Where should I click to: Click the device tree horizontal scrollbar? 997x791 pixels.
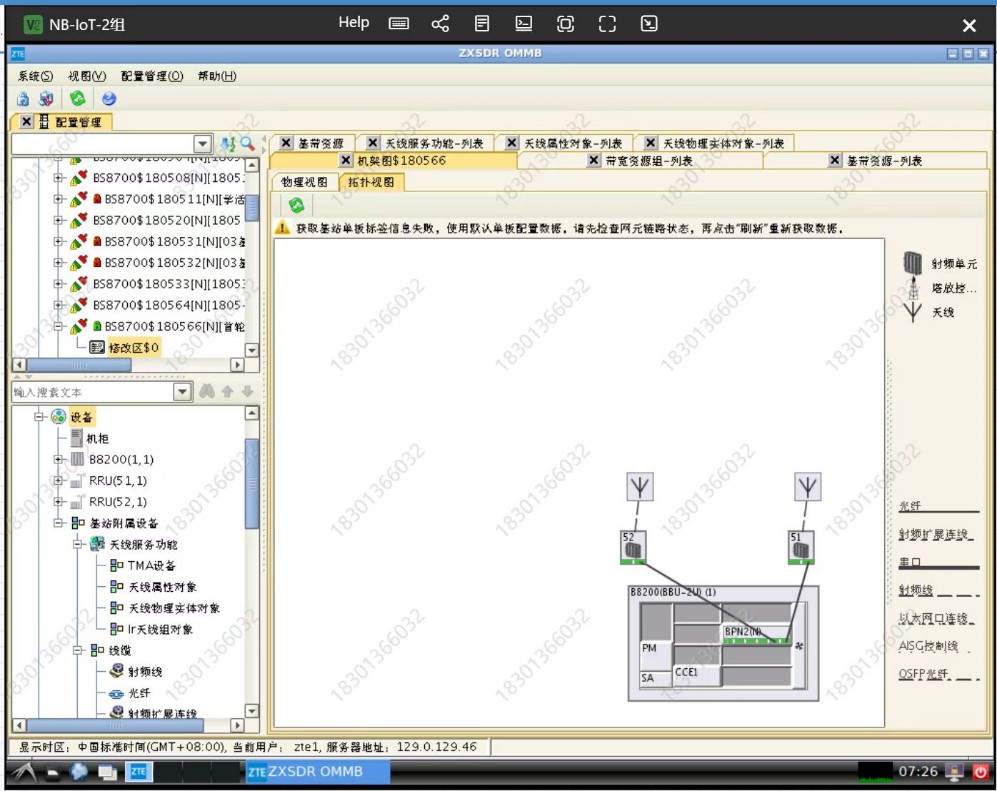tap(114, 725)
